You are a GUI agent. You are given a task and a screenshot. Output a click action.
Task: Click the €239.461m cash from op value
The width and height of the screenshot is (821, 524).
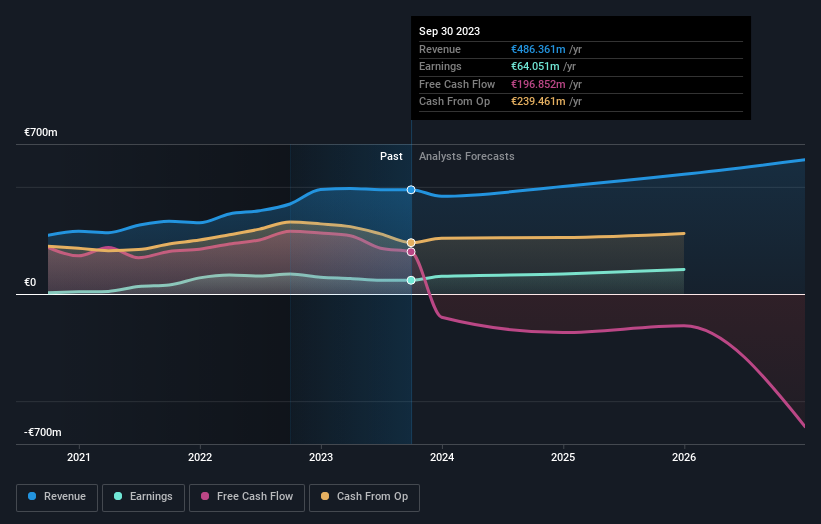[x=538, y=102]
